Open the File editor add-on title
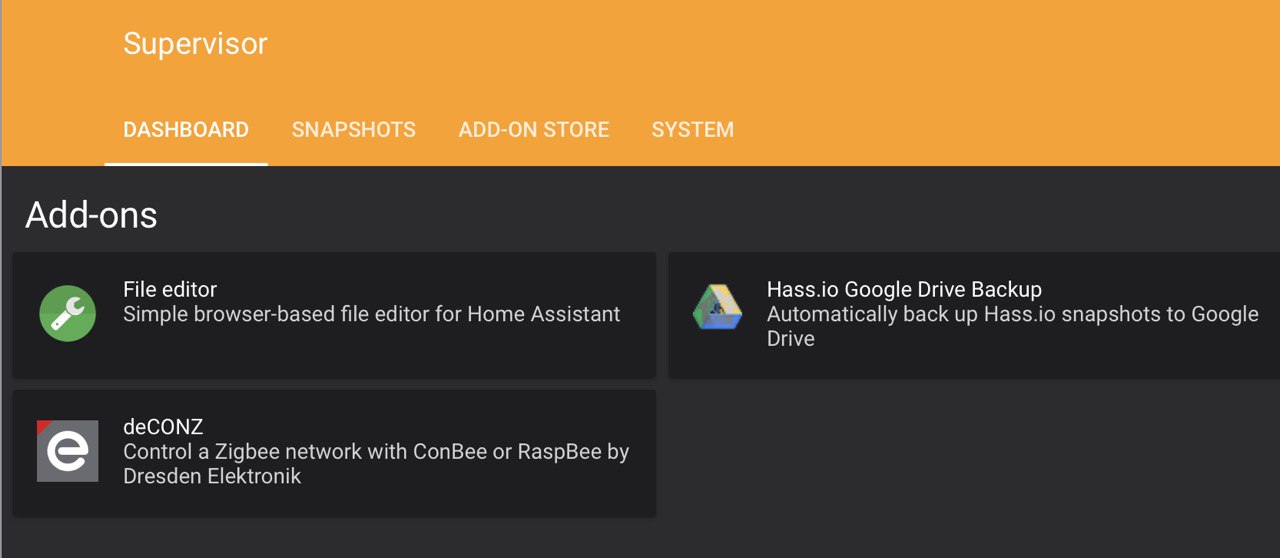 pyautogui.click(x=170, y=289)
